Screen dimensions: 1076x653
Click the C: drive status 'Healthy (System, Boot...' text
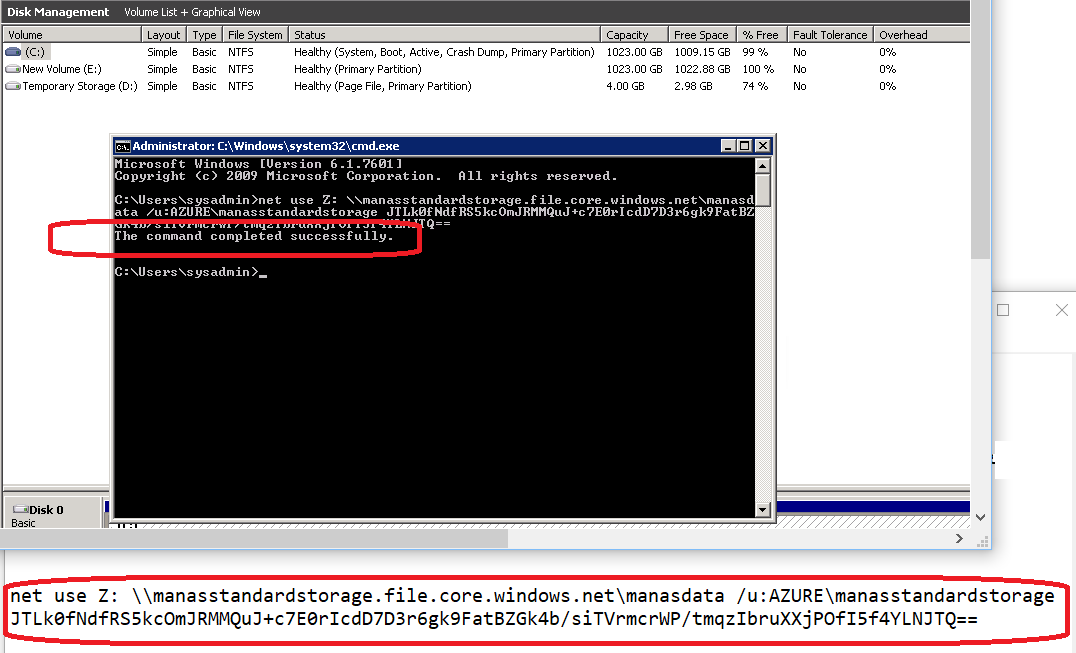[x=444, y=52]
